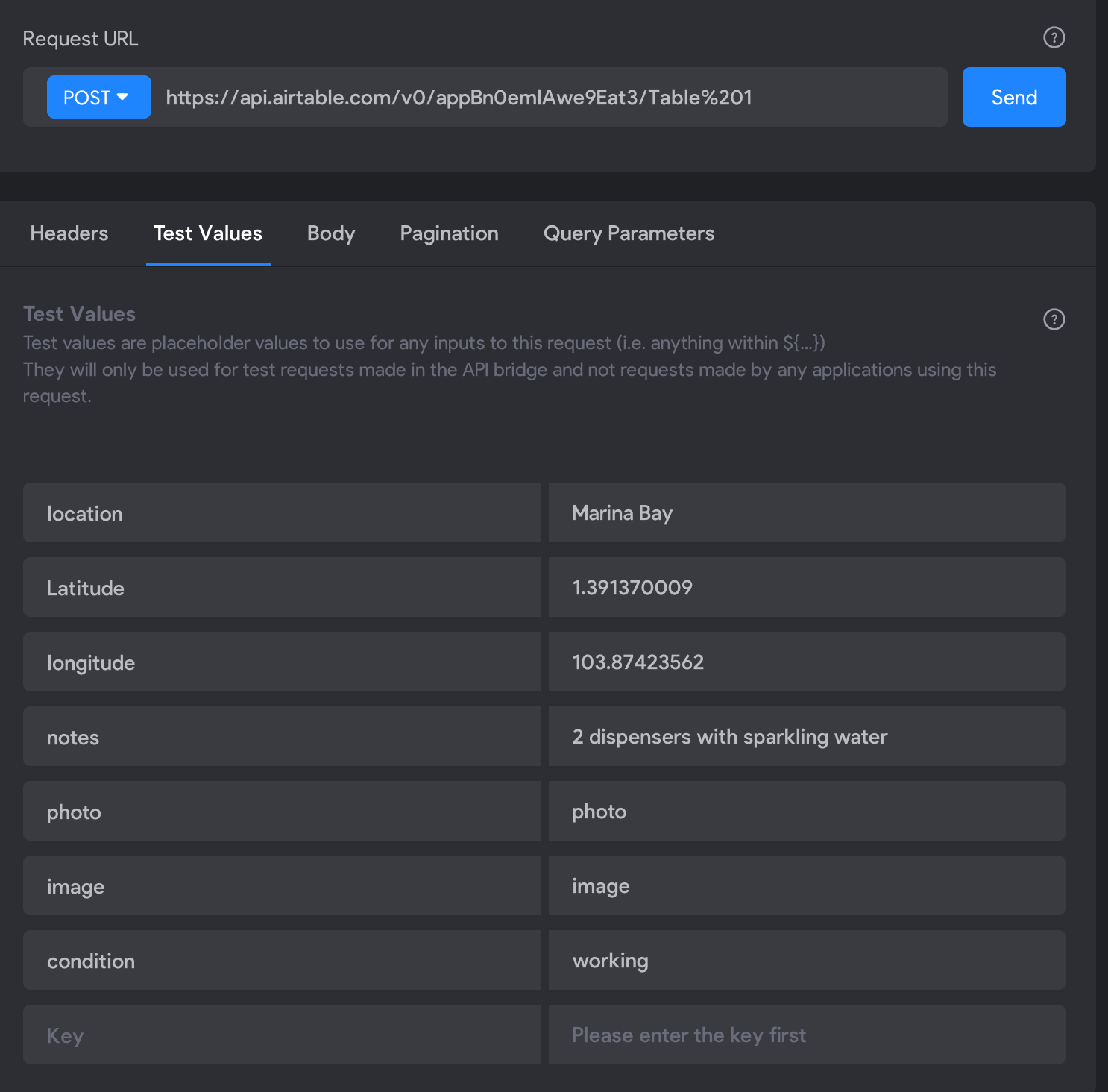
Task: Edit the image value field
Action: [x=808, y=885]
